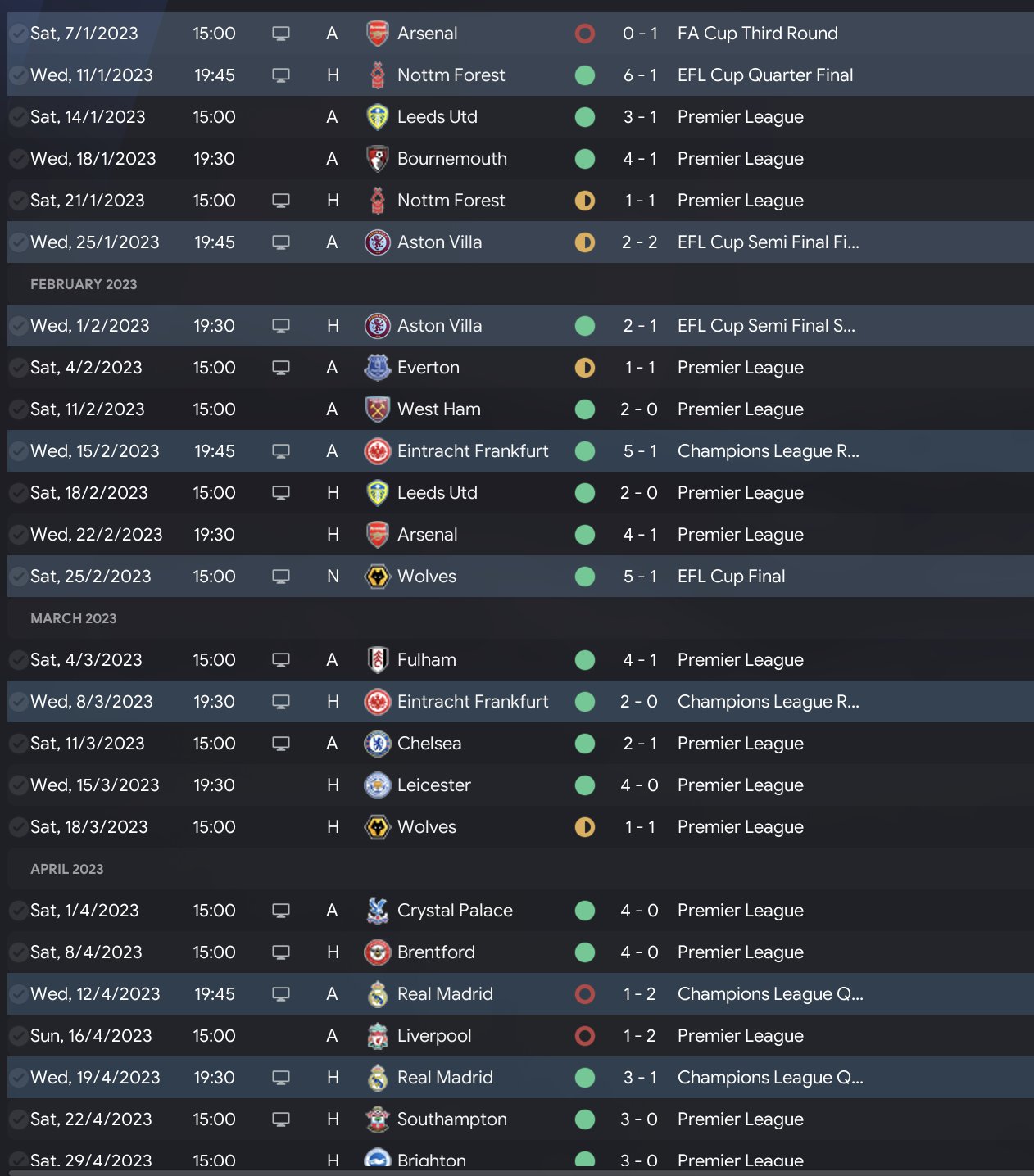
Task: Click the Fulham club badge
Action: (x=377, y=660)
